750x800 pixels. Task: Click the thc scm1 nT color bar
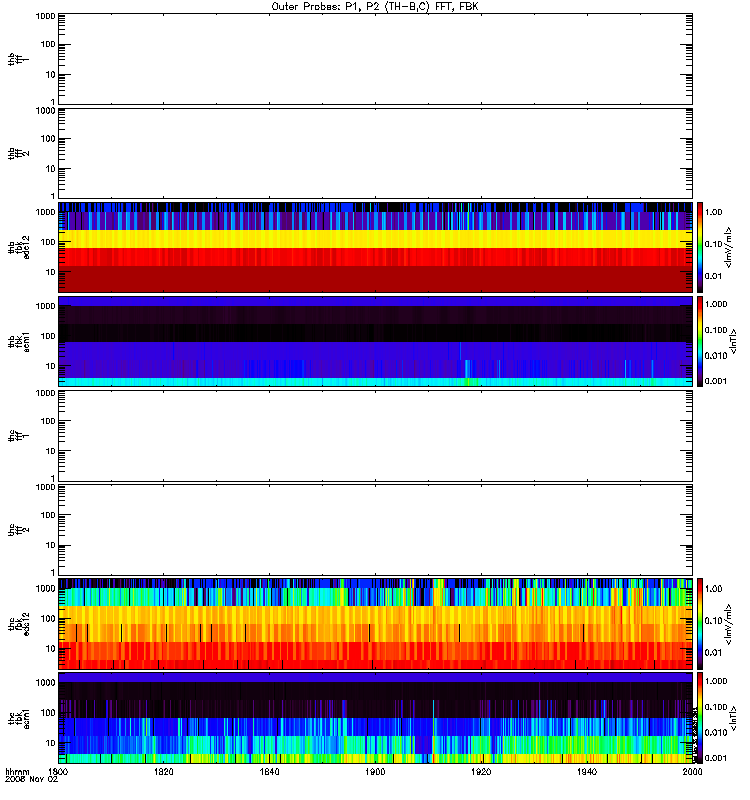(700, 718)
